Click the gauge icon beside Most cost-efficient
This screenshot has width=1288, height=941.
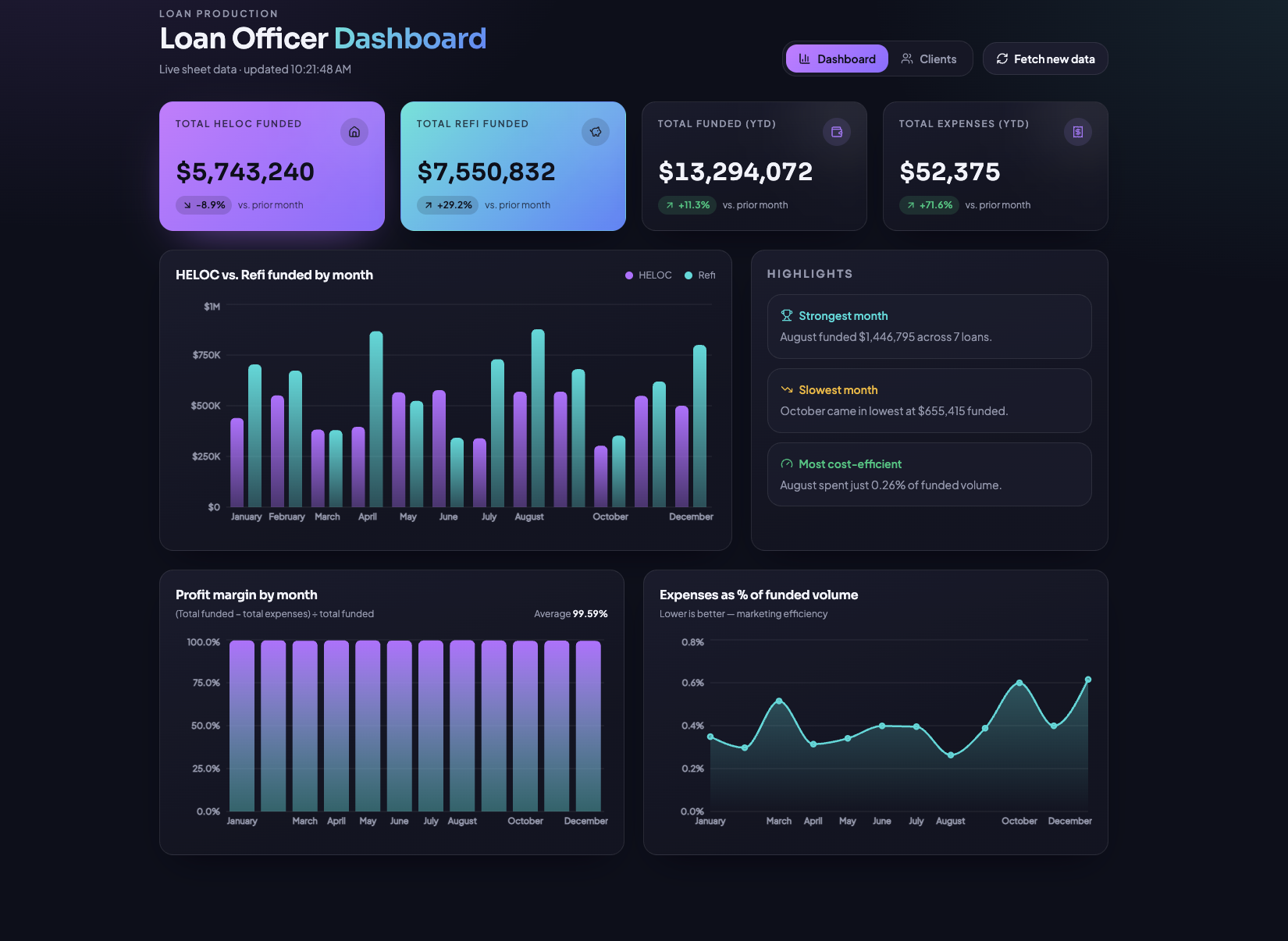(x=787, y=464)
